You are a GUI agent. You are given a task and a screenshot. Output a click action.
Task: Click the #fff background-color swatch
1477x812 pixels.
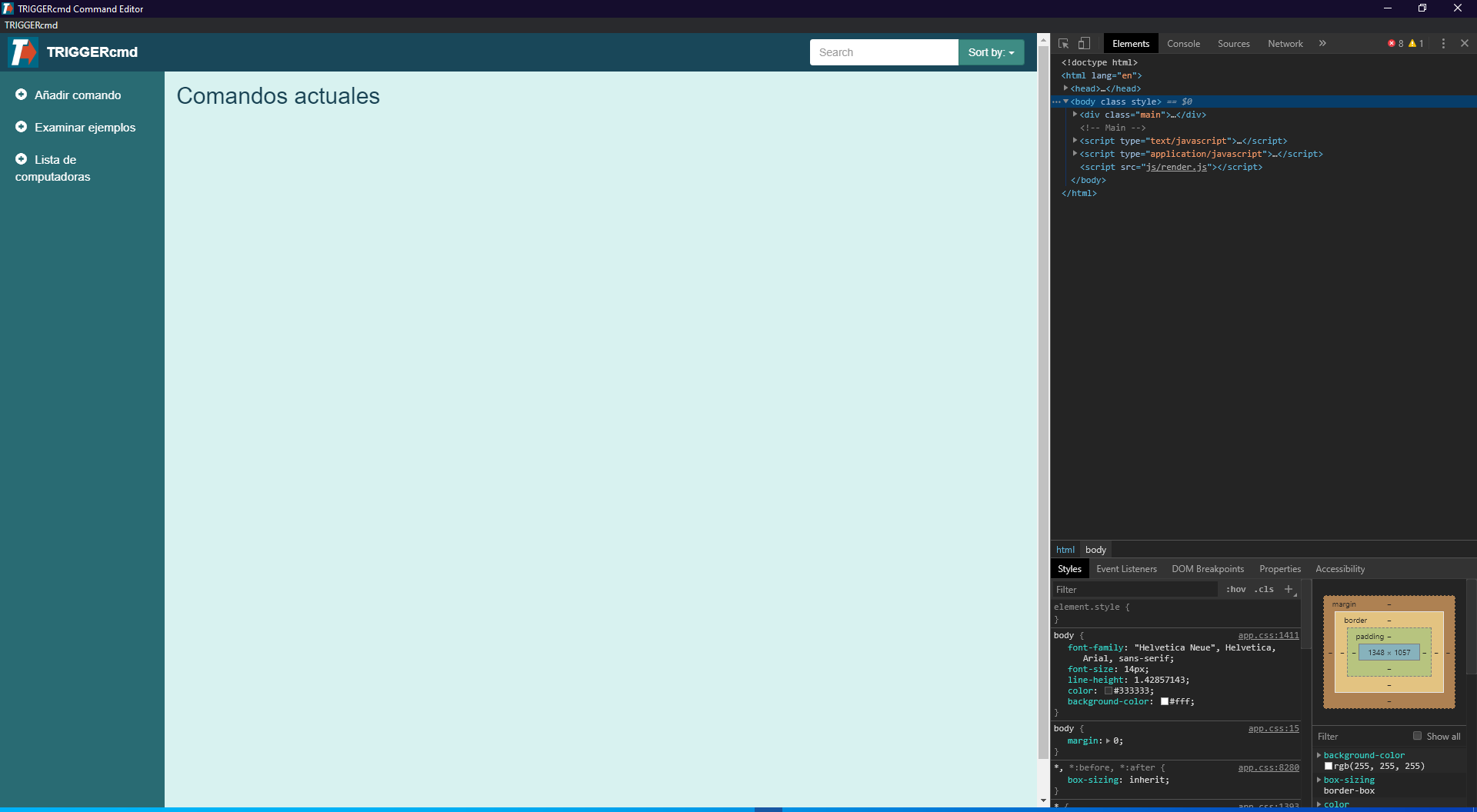click(x=1165, y=701)
